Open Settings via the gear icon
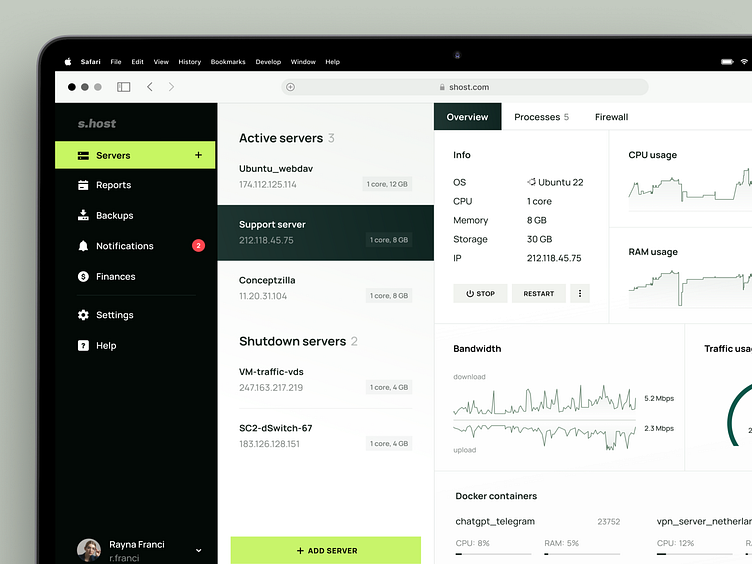The height and width of the screenshot is (564, 752). click(x=83, y=315)
